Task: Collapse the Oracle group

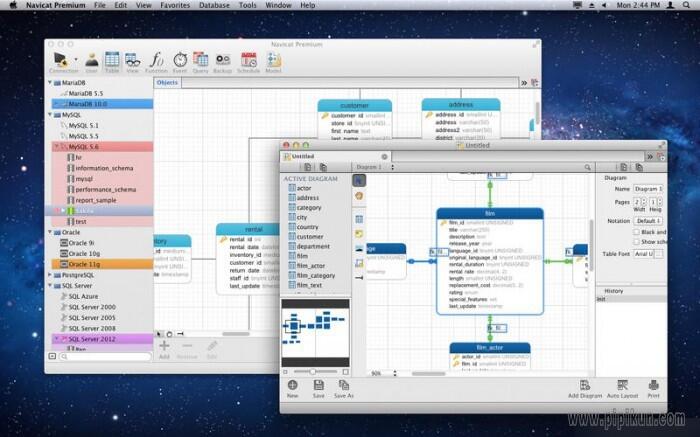Action: [x=50, y=232]
